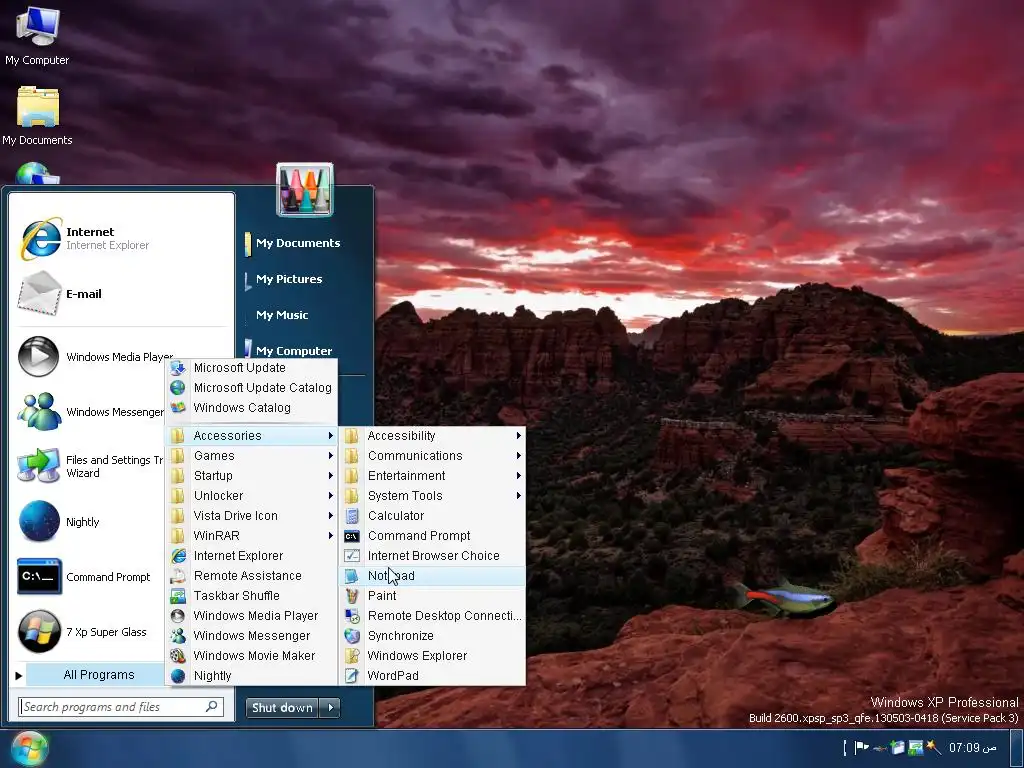Screen dimensions: 1024x768
Task: Select Synchronize in Accessories submenu
Action: point(432,635)
